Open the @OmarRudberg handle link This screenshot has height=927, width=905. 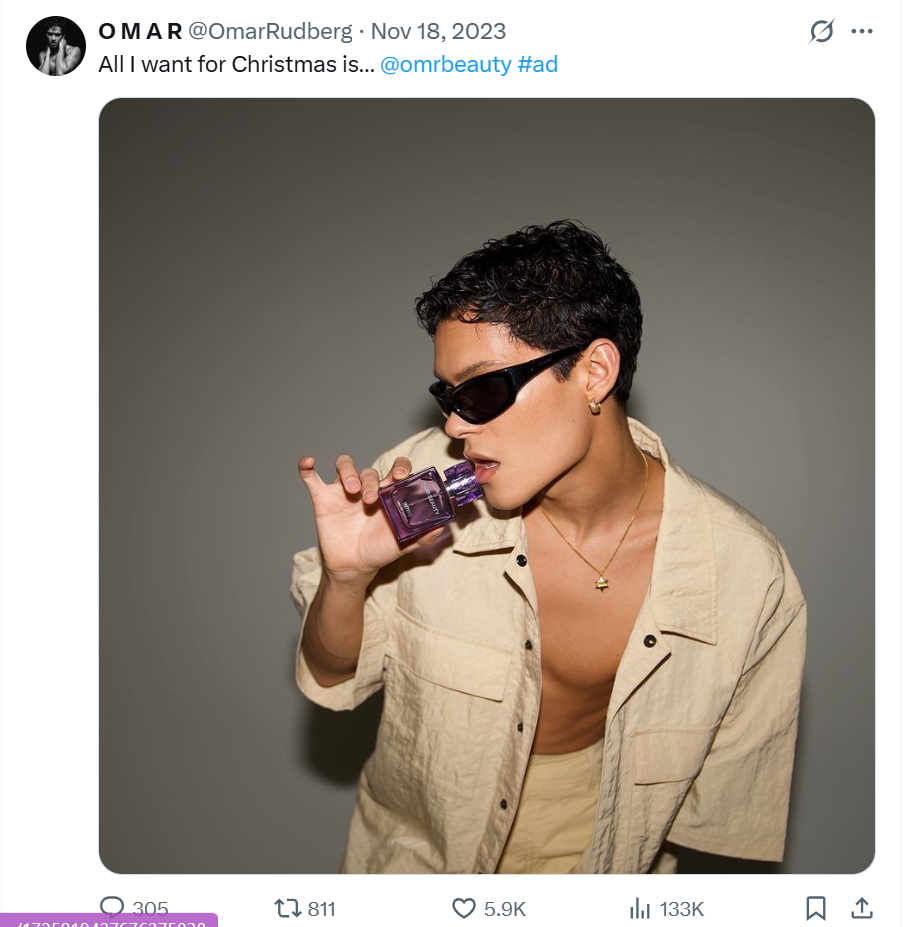[x=270, y=32]
